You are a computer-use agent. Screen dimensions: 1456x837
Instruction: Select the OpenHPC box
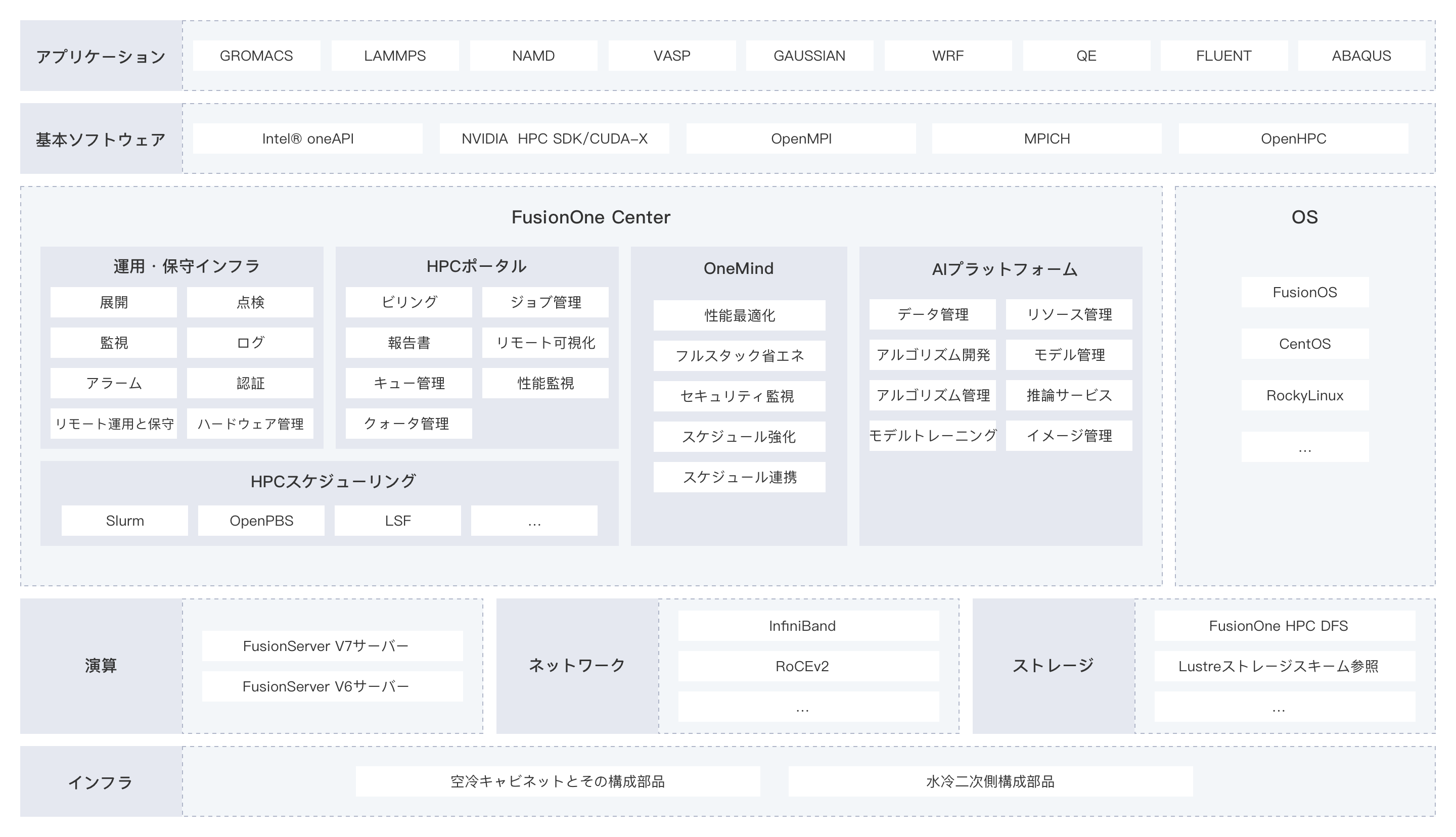pos(1293,138)
